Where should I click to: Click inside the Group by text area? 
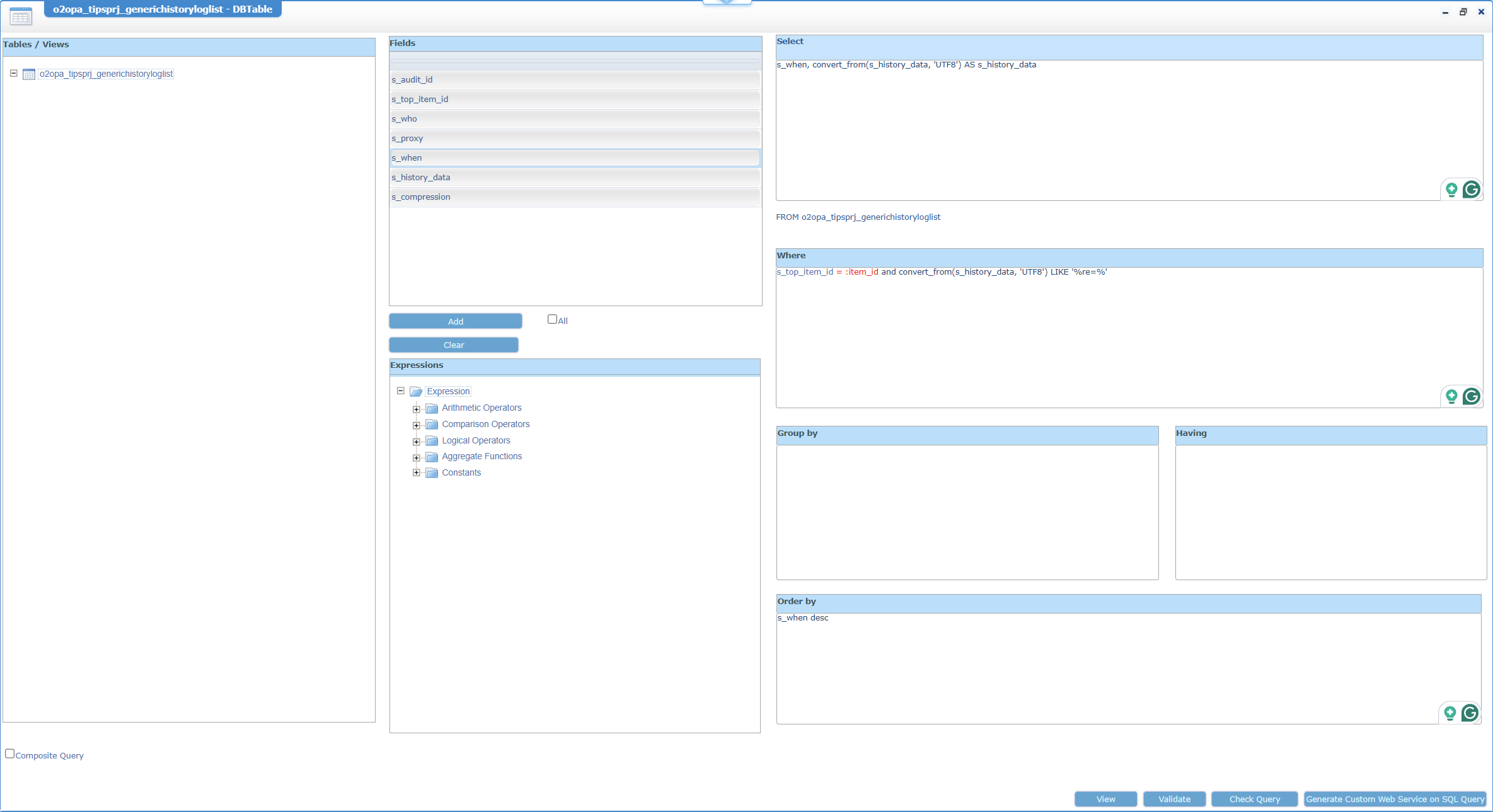point(967,512)
